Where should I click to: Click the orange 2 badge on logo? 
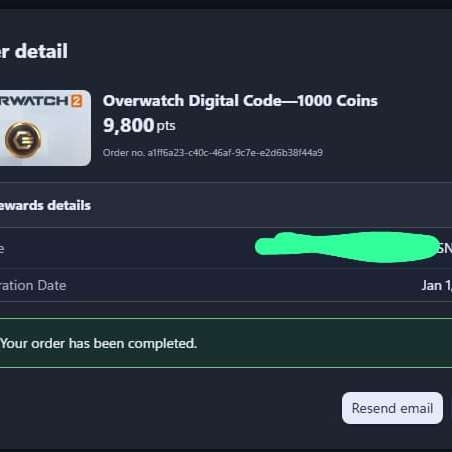pyautogui.click(x=76, y=101)
